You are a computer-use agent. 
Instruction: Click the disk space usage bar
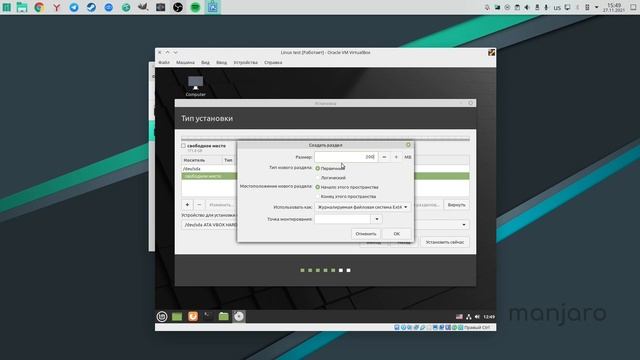tap(325, 139)
